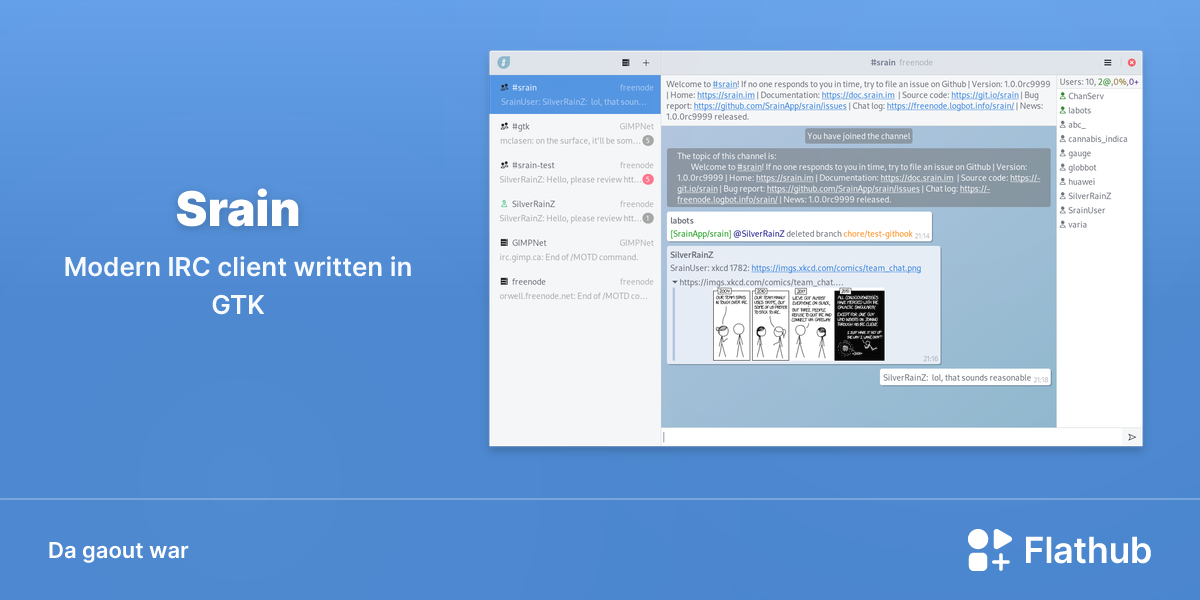Select huawei in the user list
The width and height of the screenshot is (1200, 600).
pyautogui.click(x=1081, y=182)
